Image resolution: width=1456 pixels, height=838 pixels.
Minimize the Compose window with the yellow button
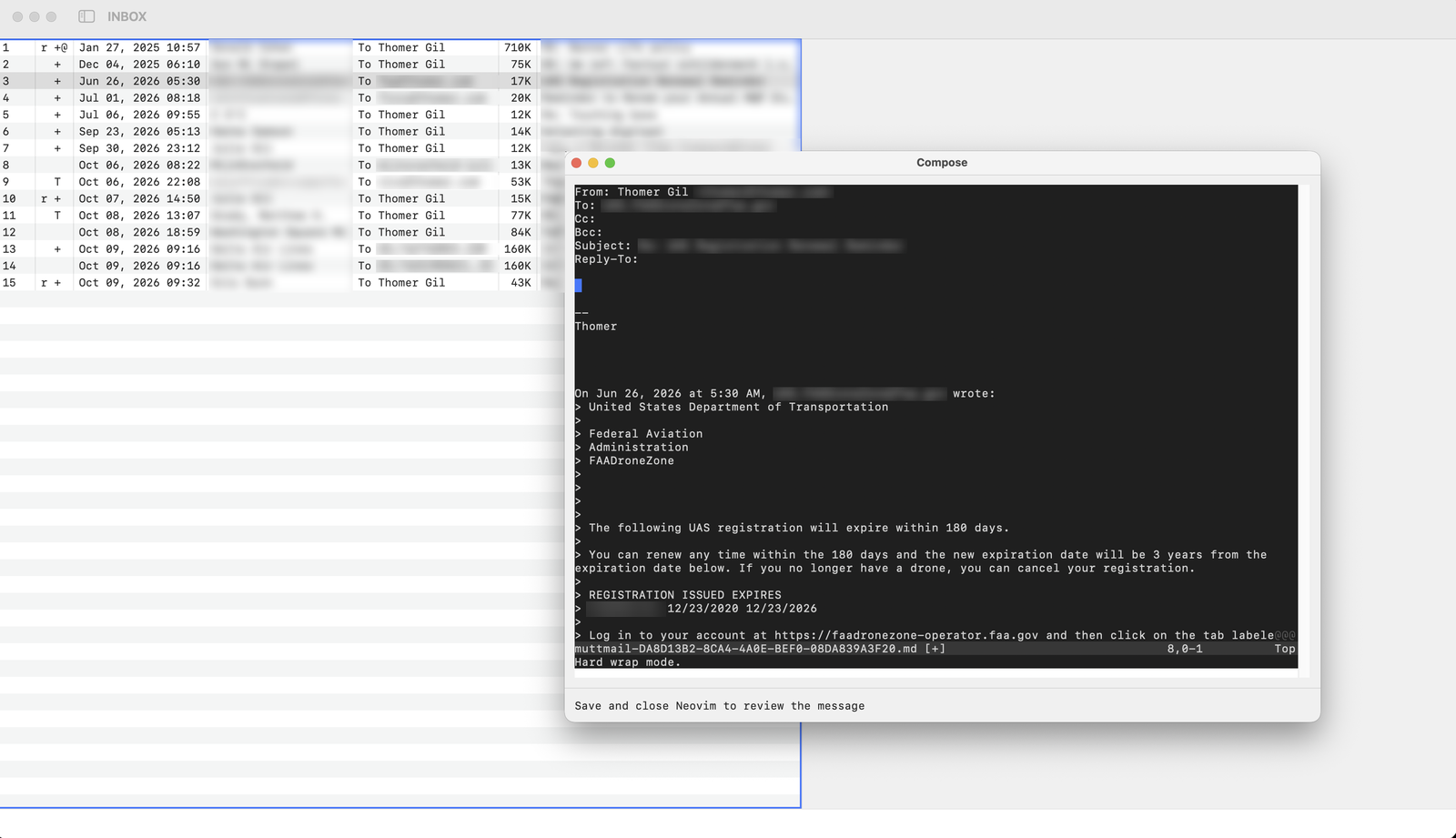point(593,163)
